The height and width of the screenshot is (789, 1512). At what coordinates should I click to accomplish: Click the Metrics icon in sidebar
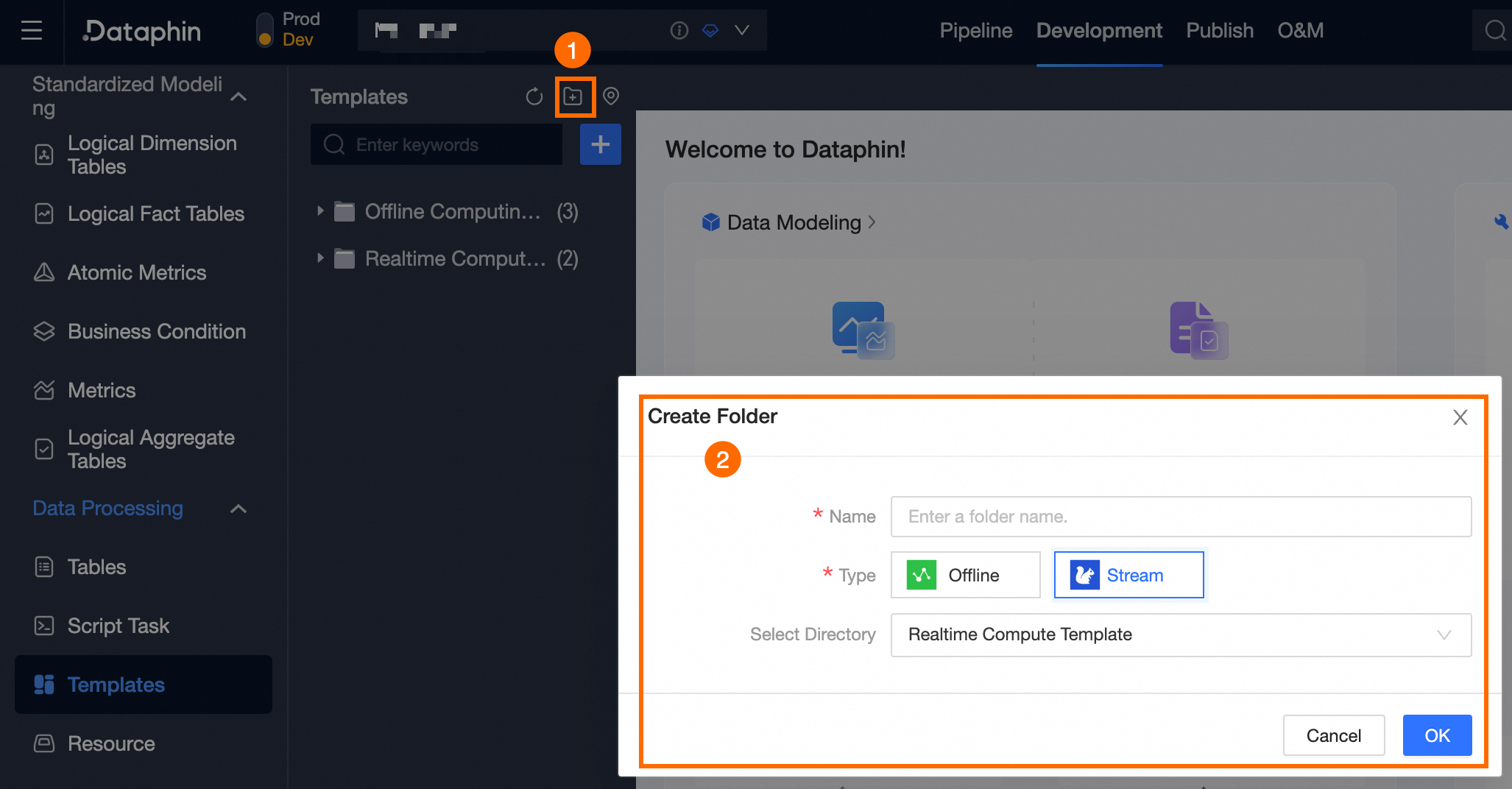(44, 390)
